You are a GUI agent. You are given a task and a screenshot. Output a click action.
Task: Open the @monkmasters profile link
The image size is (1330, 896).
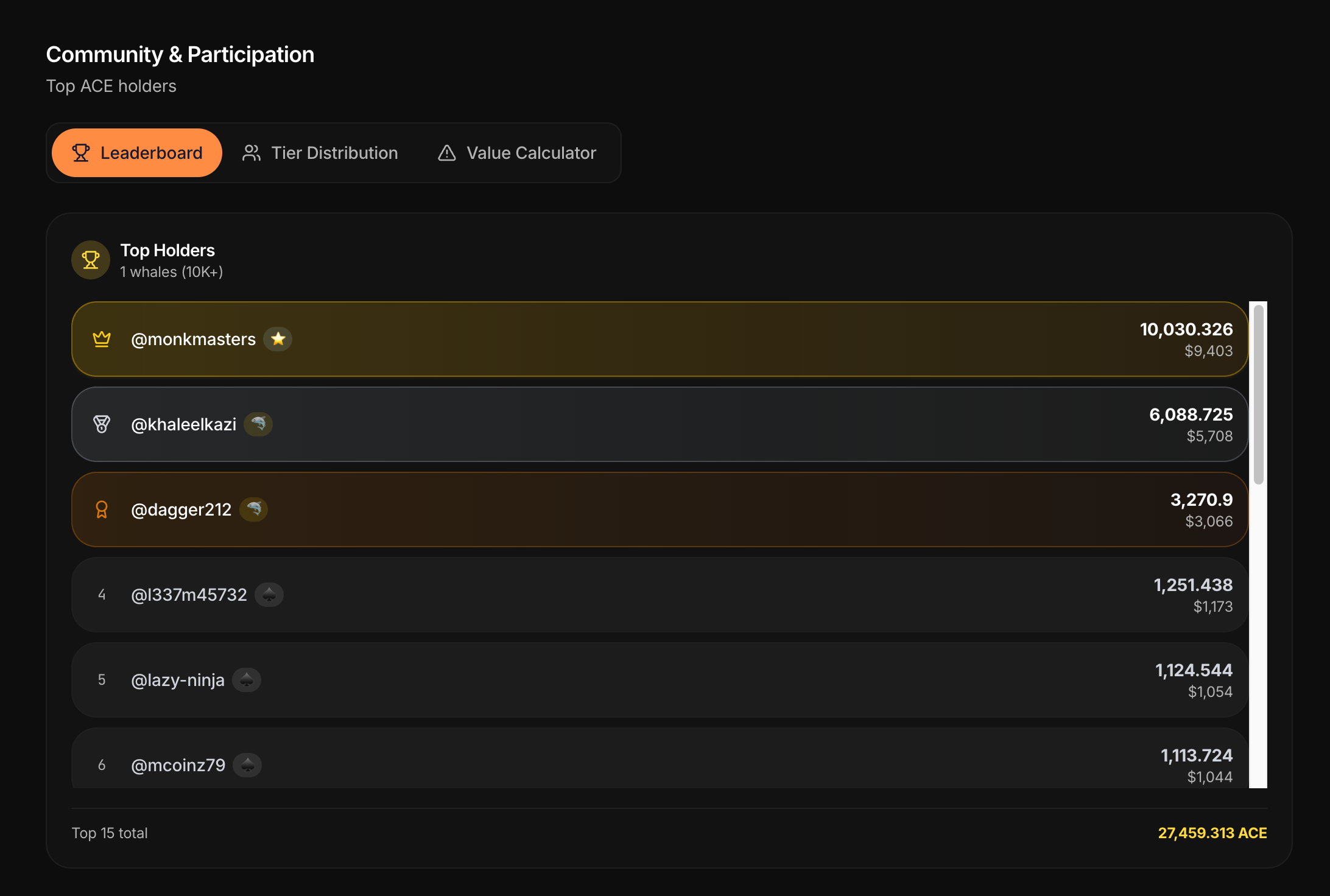point(194,339)
